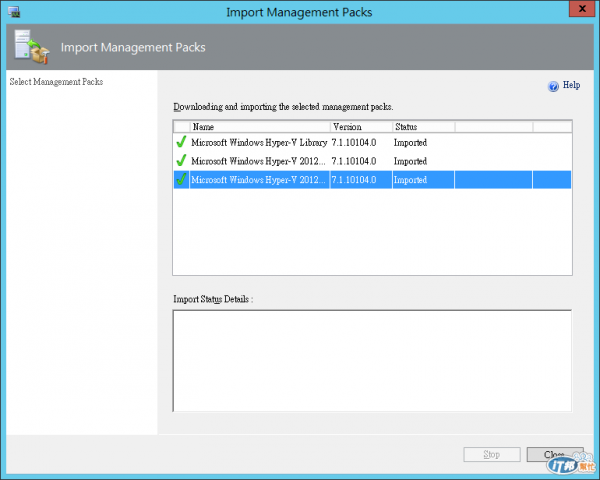Close the dialog with the red X

click(x=582, y=9)
